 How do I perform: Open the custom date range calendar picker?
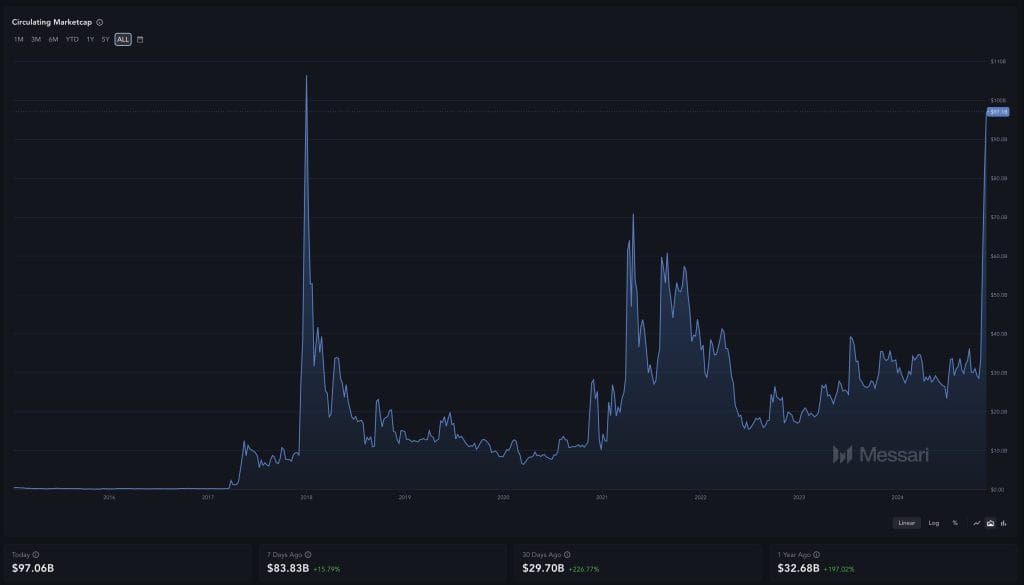140,39
